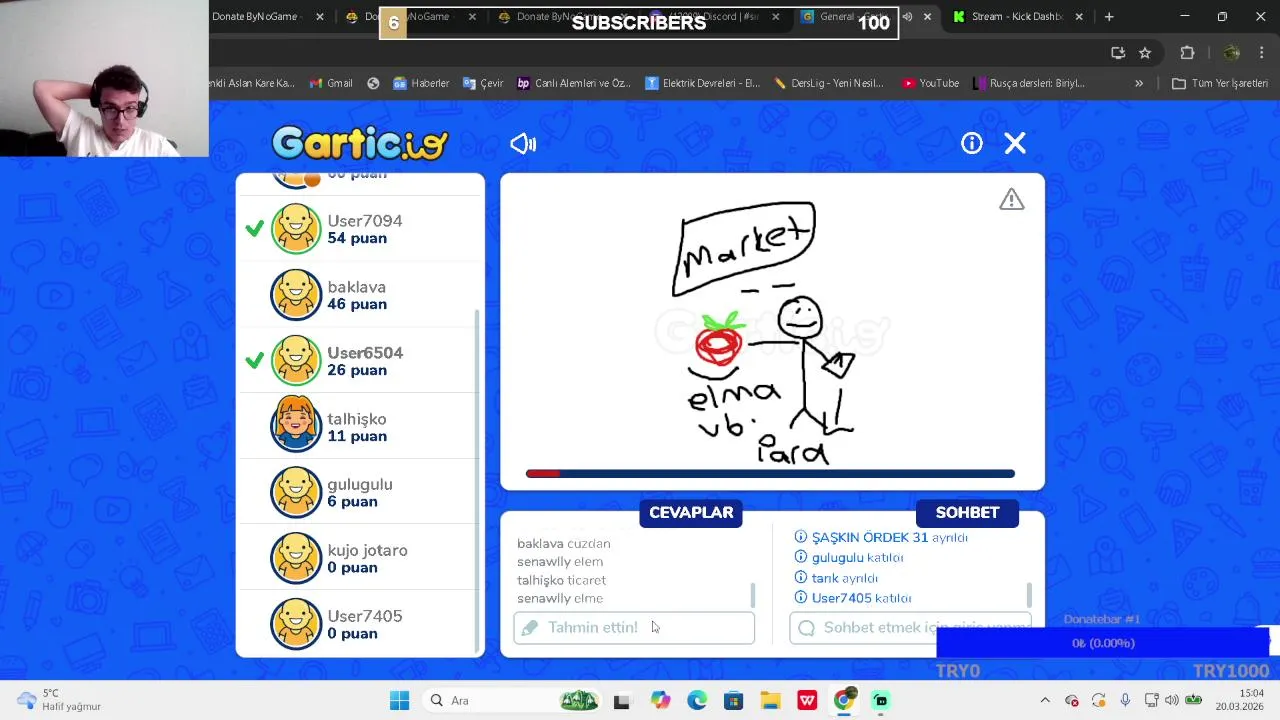Click gulugulu's avatar
This screenshot has height=720, width=1280.
point(296,492)
